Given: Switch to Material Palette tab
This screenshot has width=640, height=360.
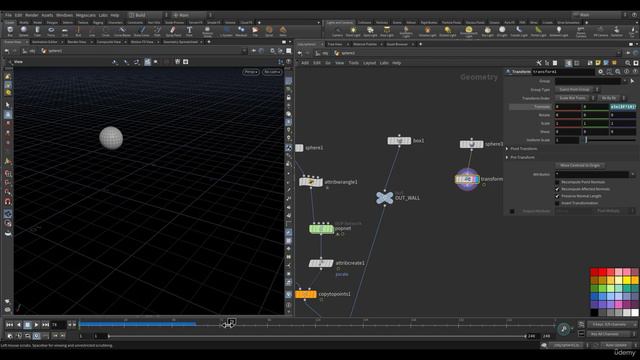Looking at the screenshot, I should coord(365,44).
